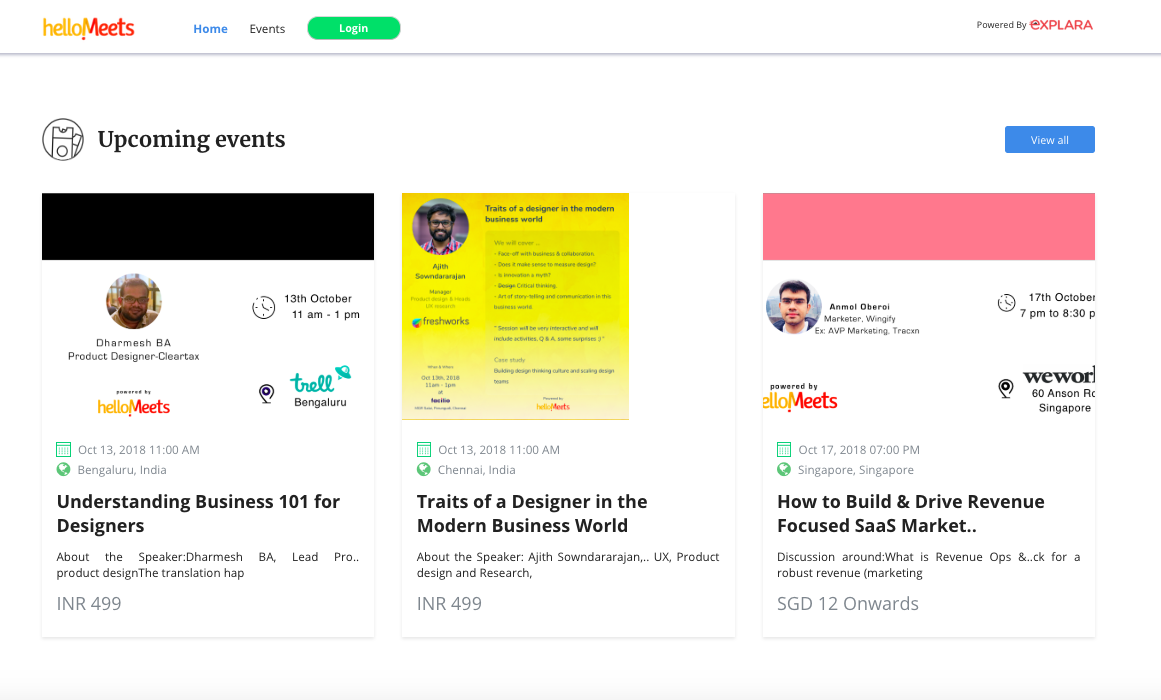Click the Upcoming events ticket icon
1161x700 pixels.
pyautogui.click(x=63, y=139)
